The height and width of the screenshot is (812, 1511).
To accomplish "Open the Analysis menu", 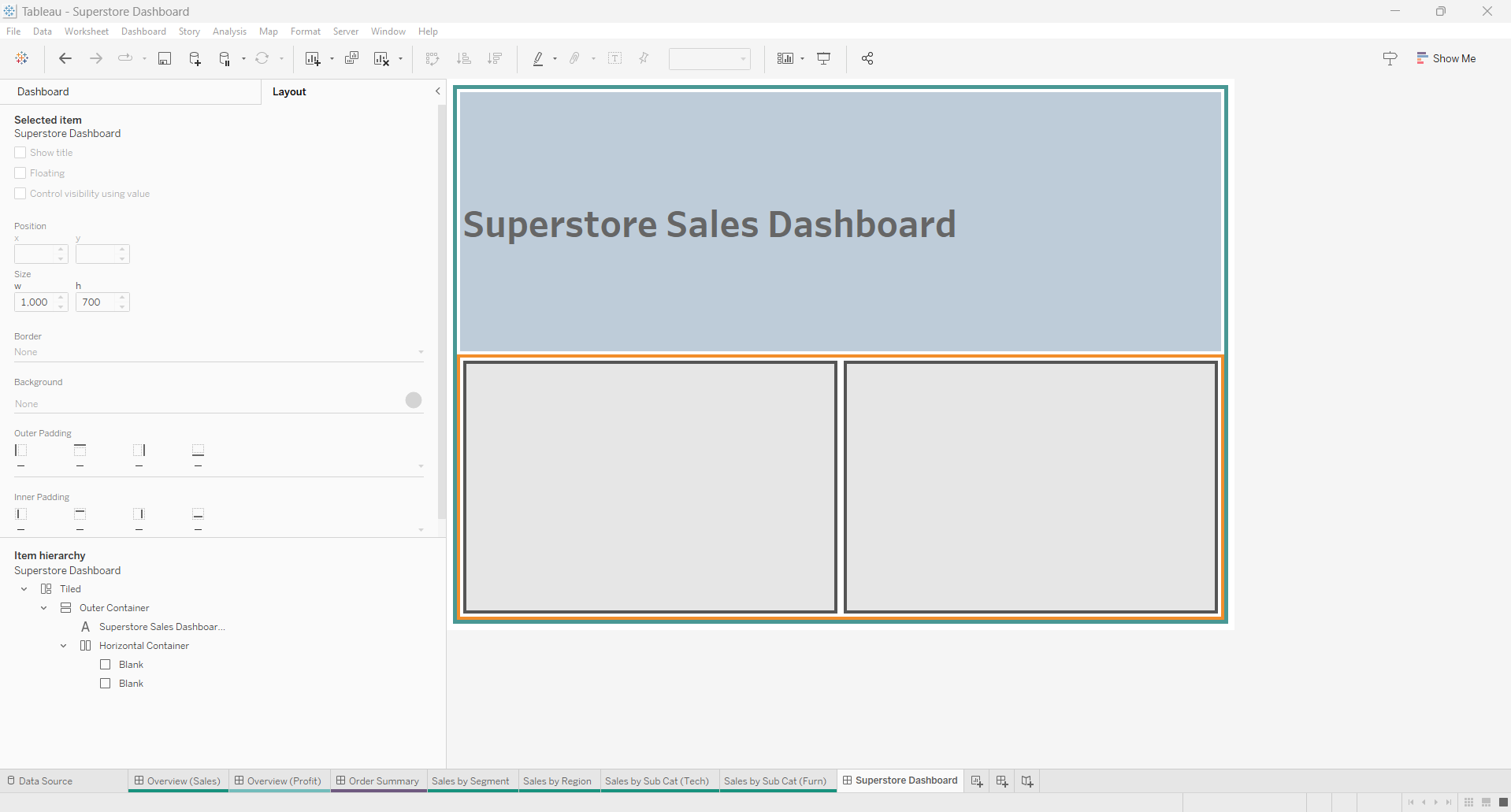I will [229, 32].
